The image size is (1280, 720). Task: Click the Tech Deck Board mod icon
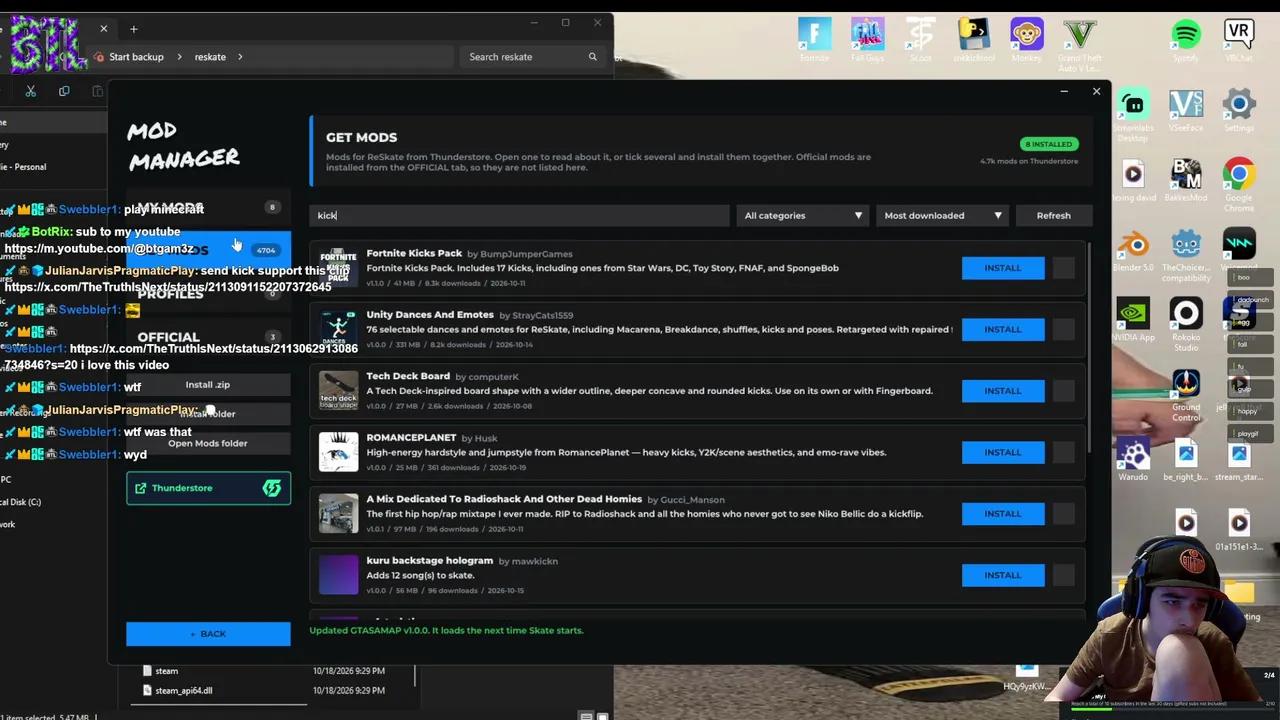(x=338, y=391)
